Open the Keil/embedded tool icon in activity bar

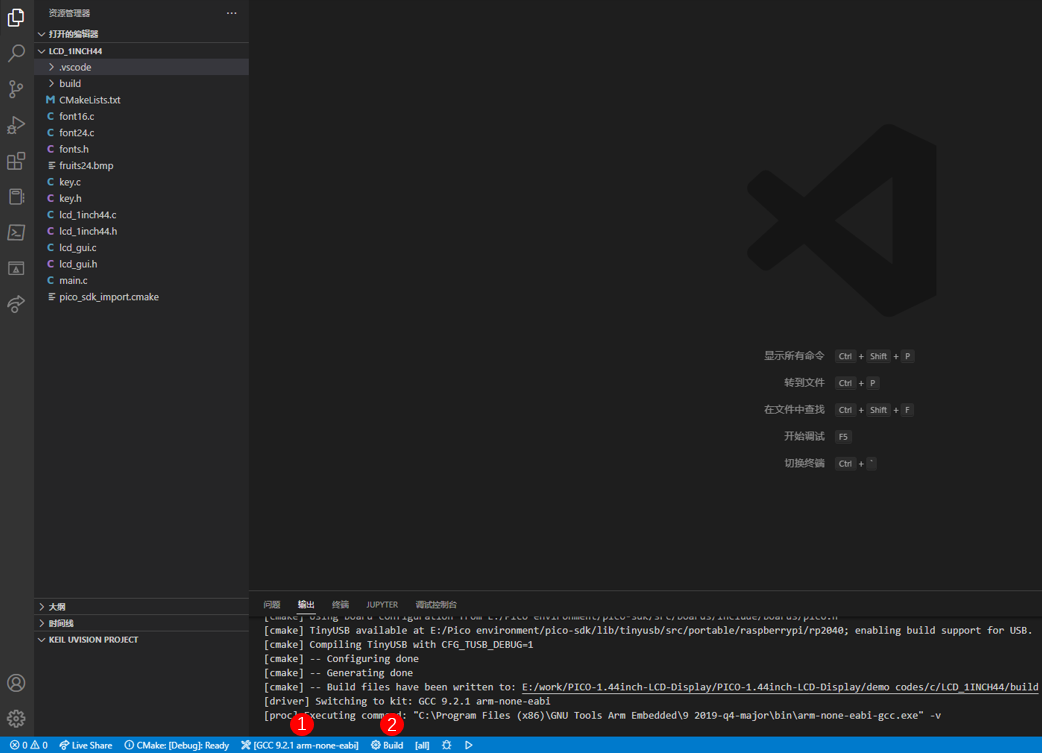click(16, 197)
